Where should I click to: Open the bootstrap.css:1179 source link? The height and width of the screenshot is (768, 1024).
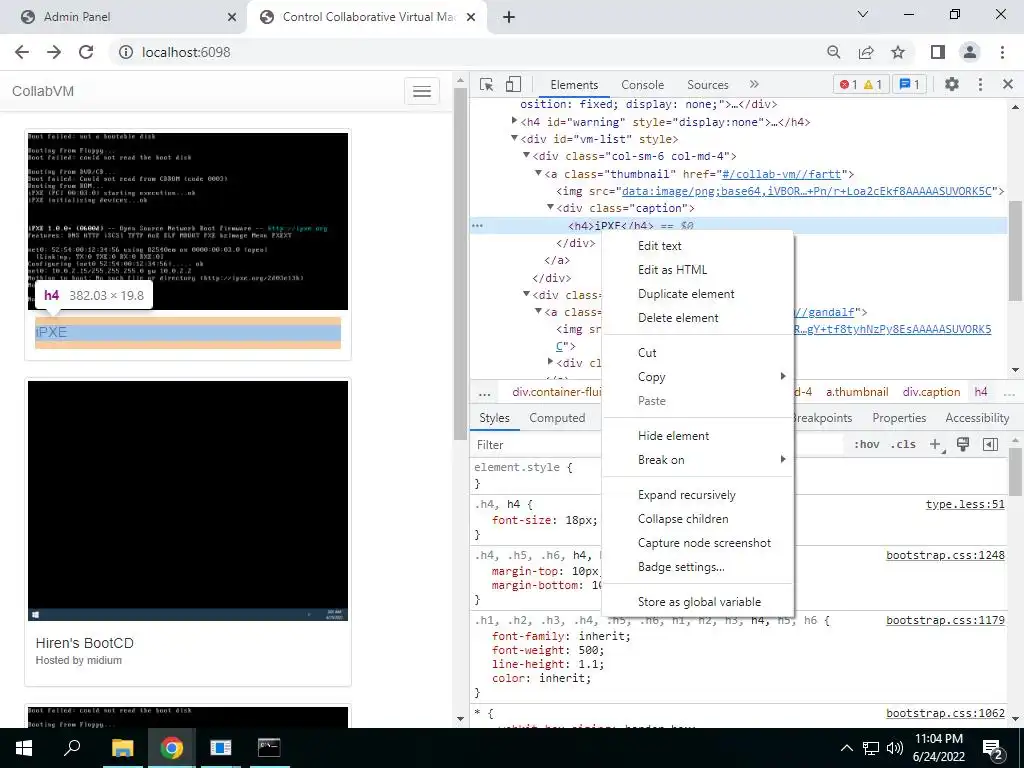946,620
